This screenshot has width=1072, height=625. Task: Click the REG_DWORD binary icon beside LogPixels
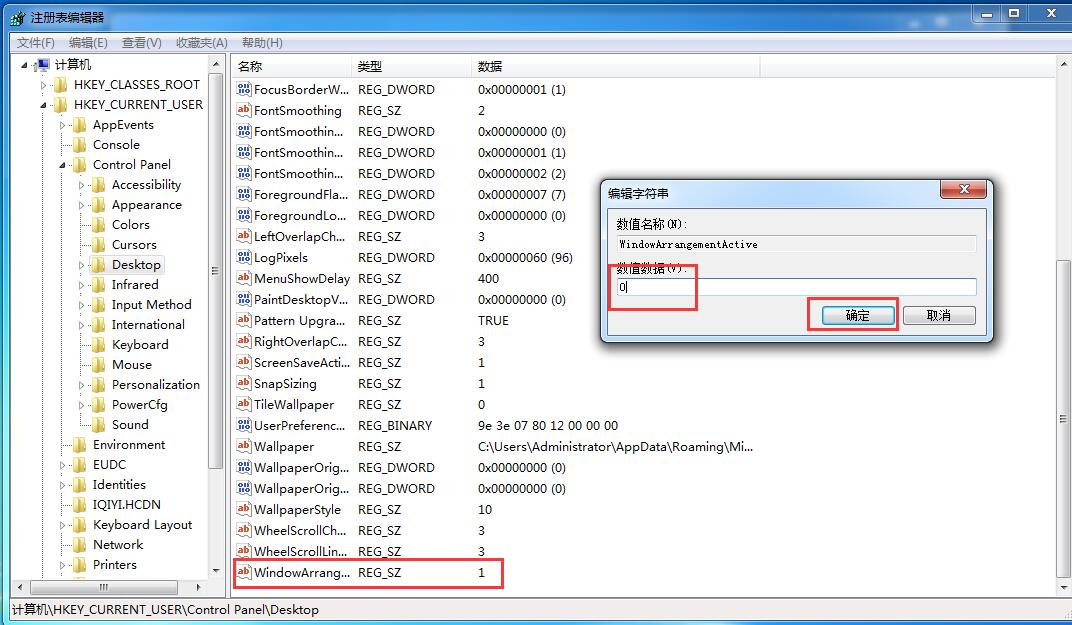click(x=243, y=257)
